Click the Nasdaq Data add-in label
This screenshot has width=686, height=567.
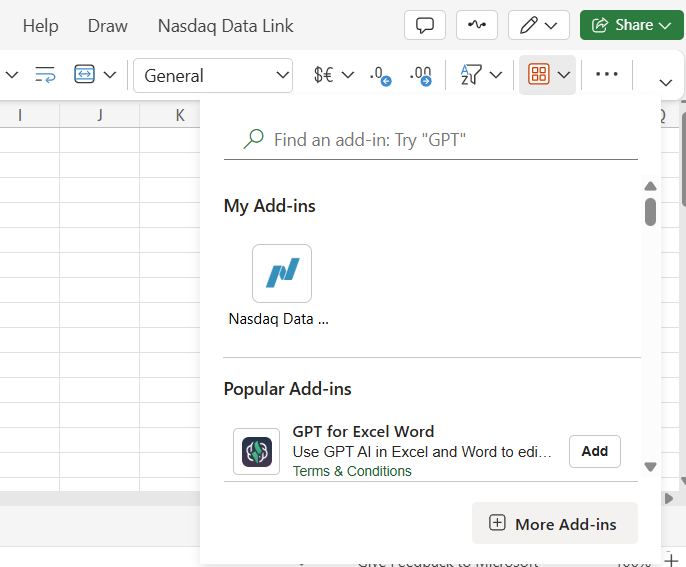pos(278,319)
